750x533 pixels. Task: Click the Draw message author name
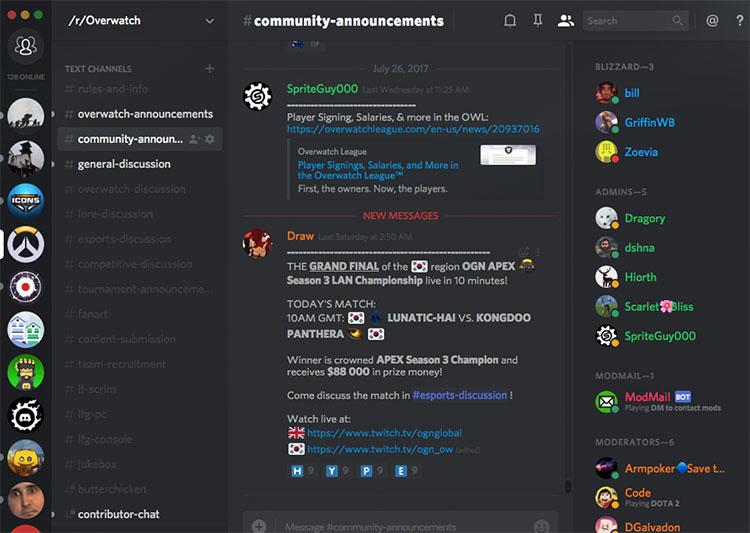pos(300,236)
